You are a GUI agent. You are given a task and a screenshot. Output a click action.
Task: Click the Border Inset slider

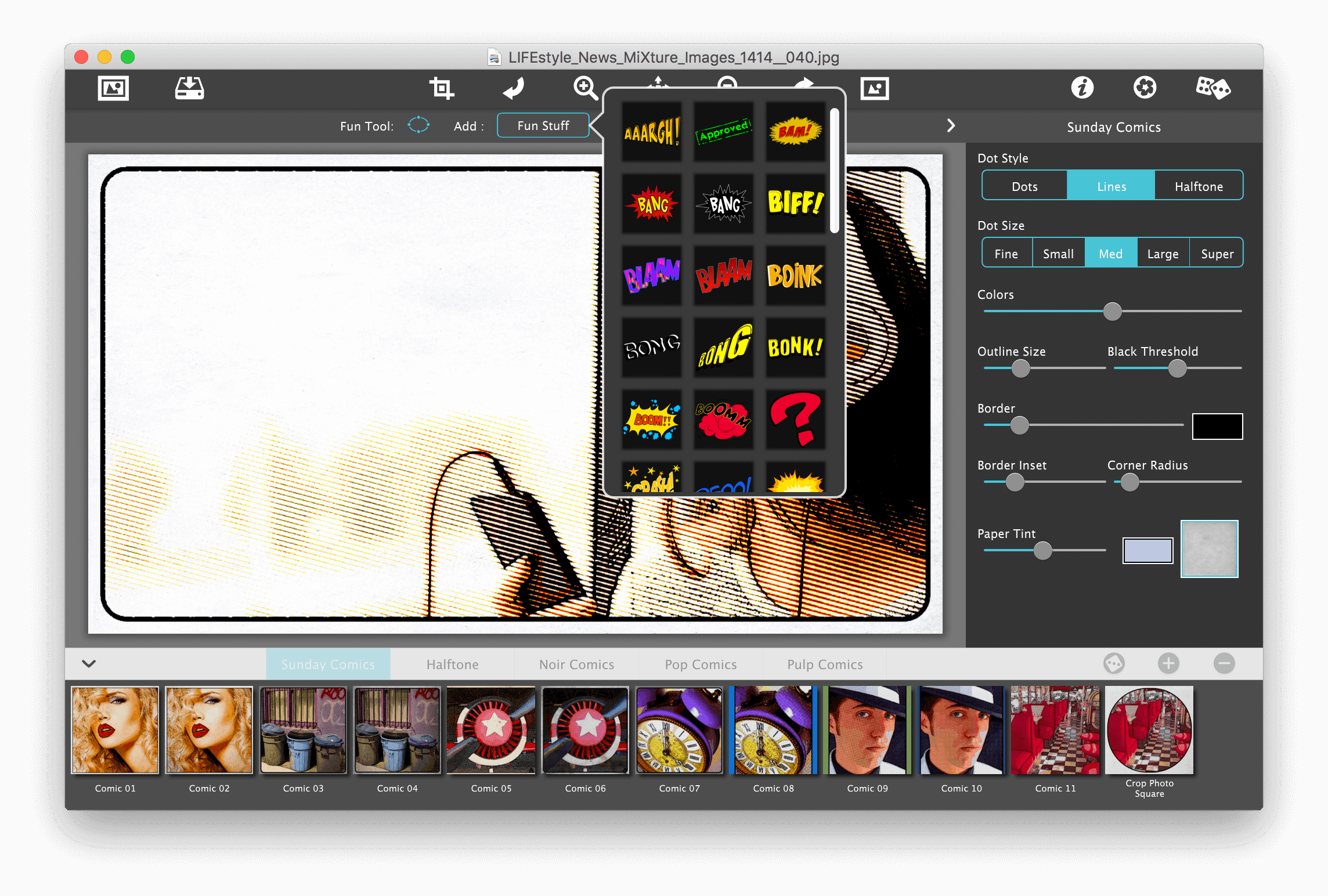(x=1044, y=482)
